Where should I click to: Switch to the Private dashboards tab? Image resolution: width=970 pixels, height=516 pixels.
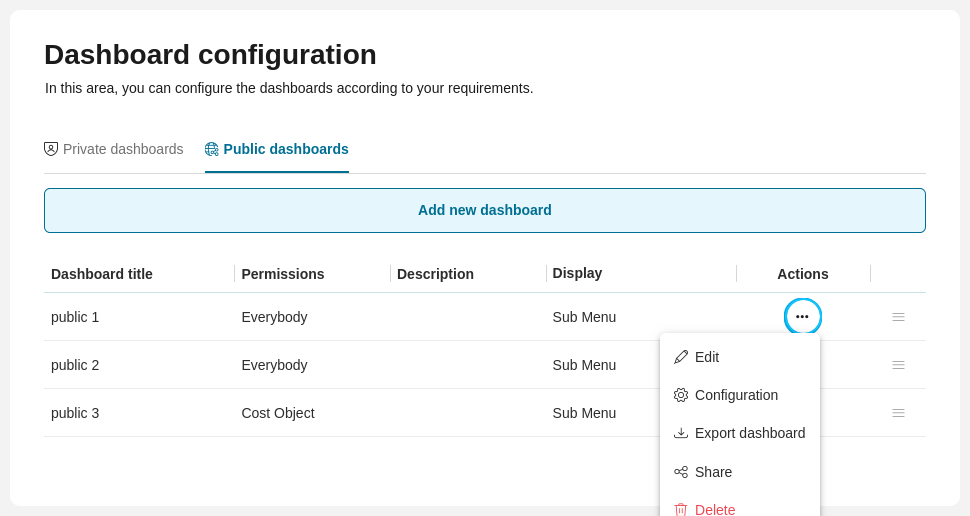(x=114, y=149)
